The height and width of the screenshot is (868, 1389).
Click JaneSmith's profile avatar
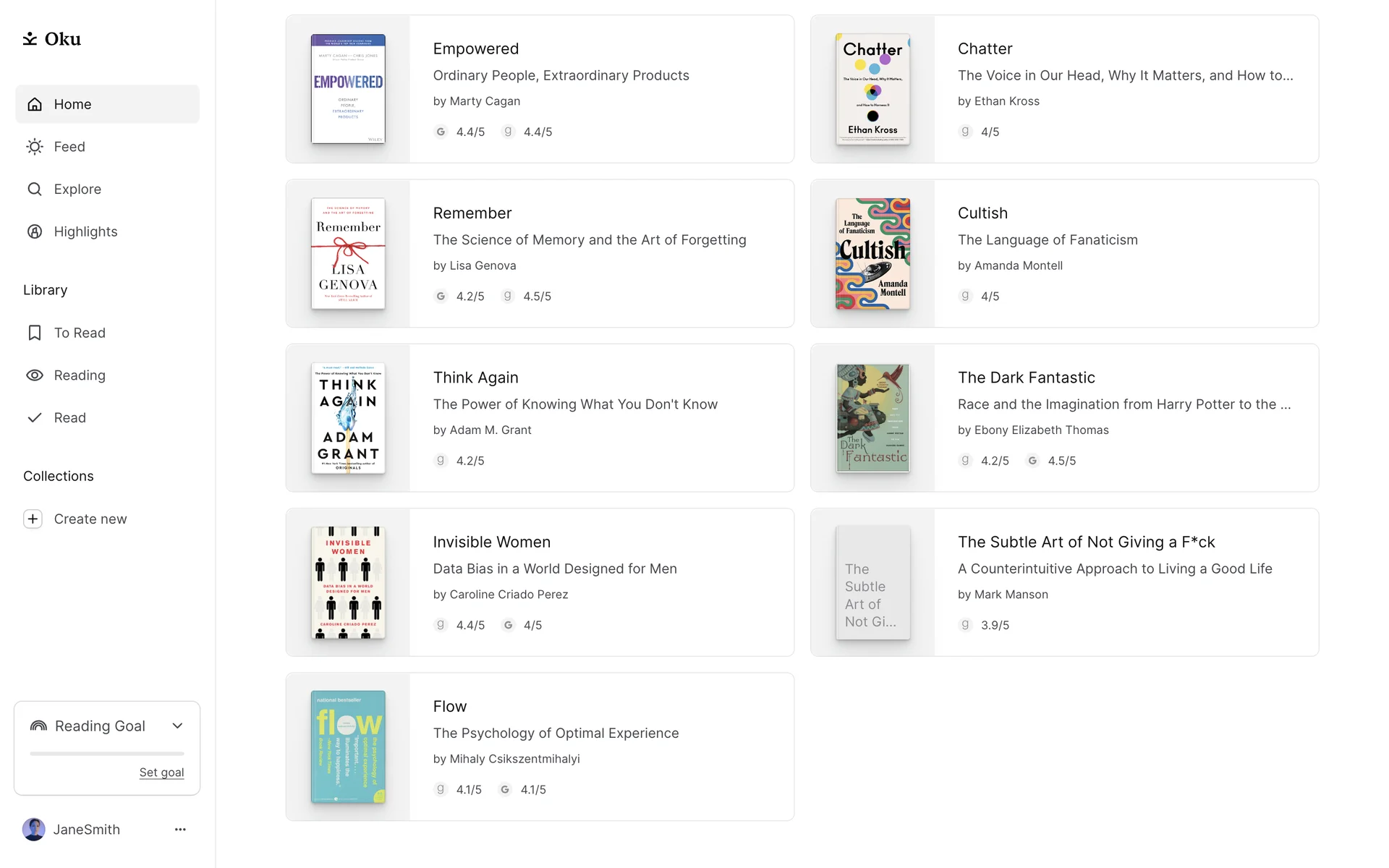click(34, 830)
